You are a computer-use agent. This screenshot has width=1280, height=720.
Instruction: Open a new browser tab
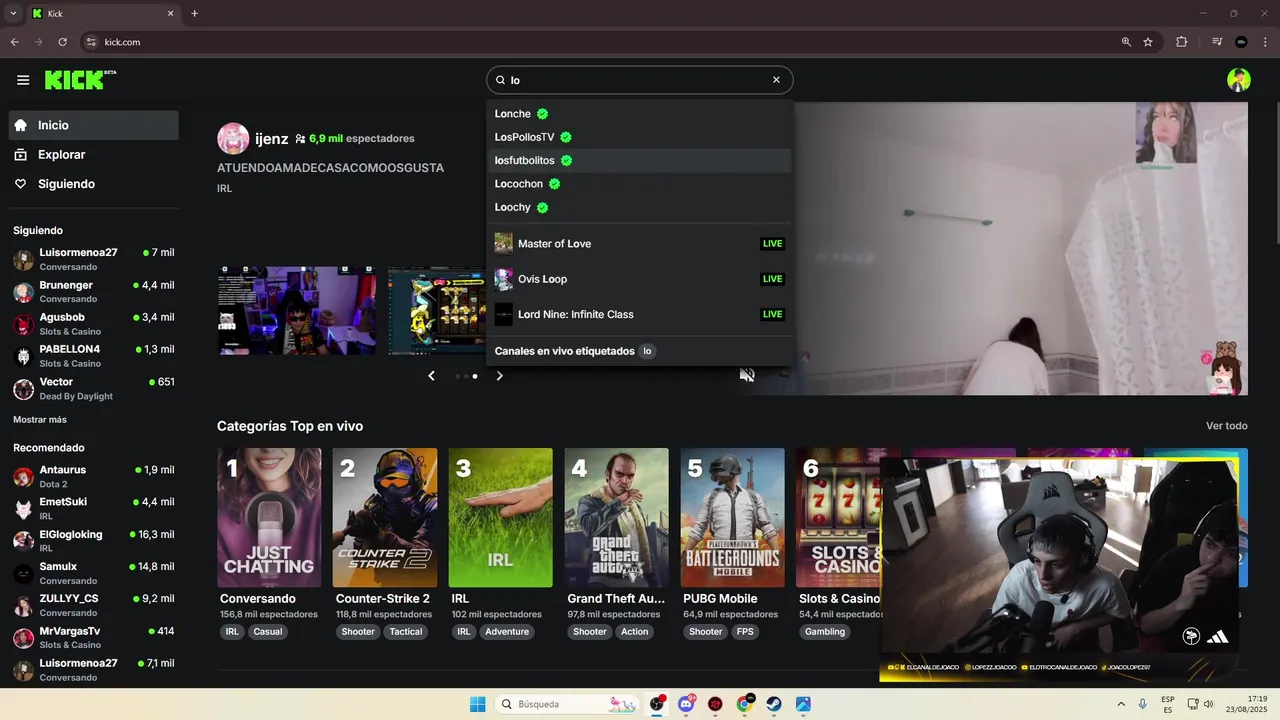[195, 14]
